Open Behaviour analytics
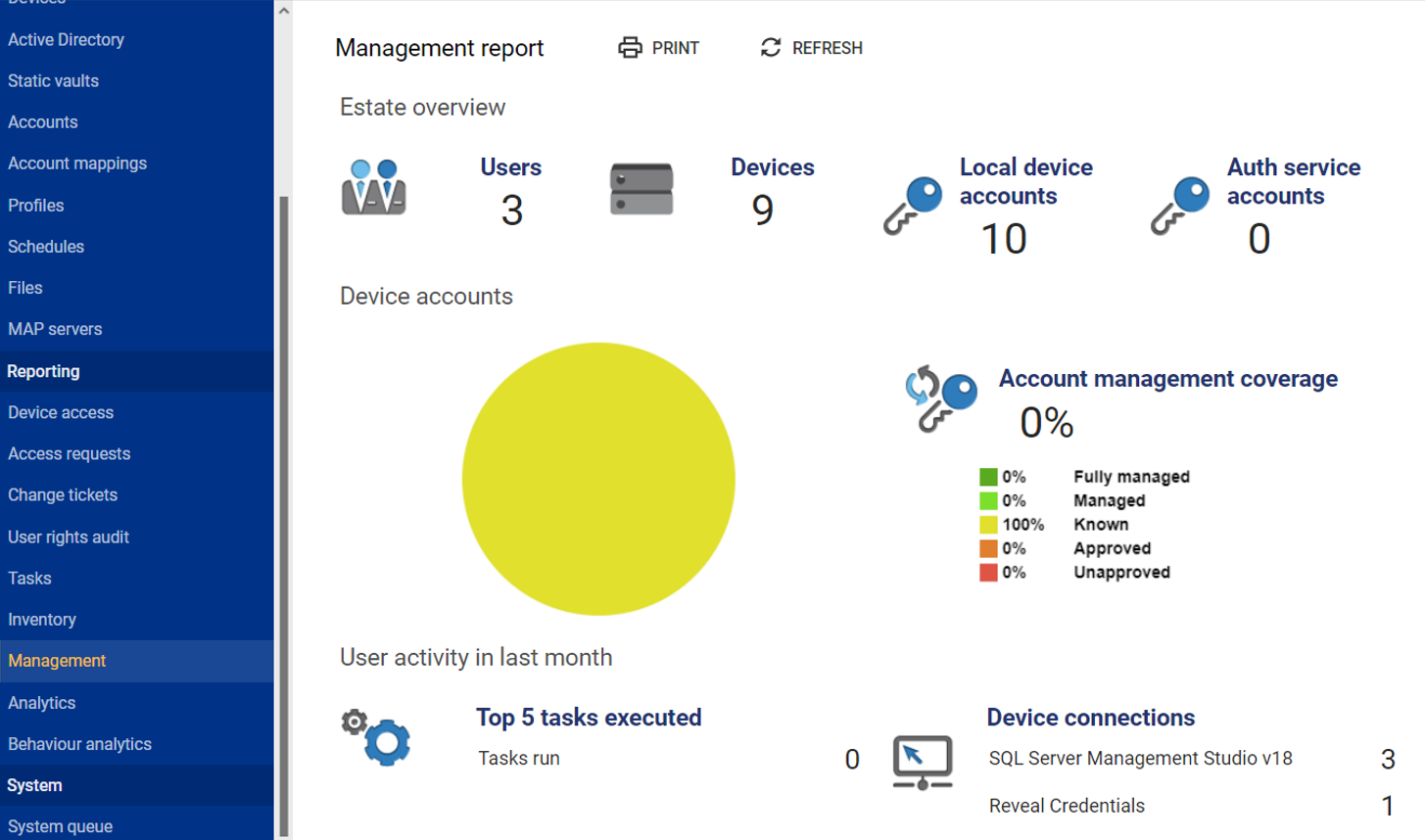 pos(78,743)
